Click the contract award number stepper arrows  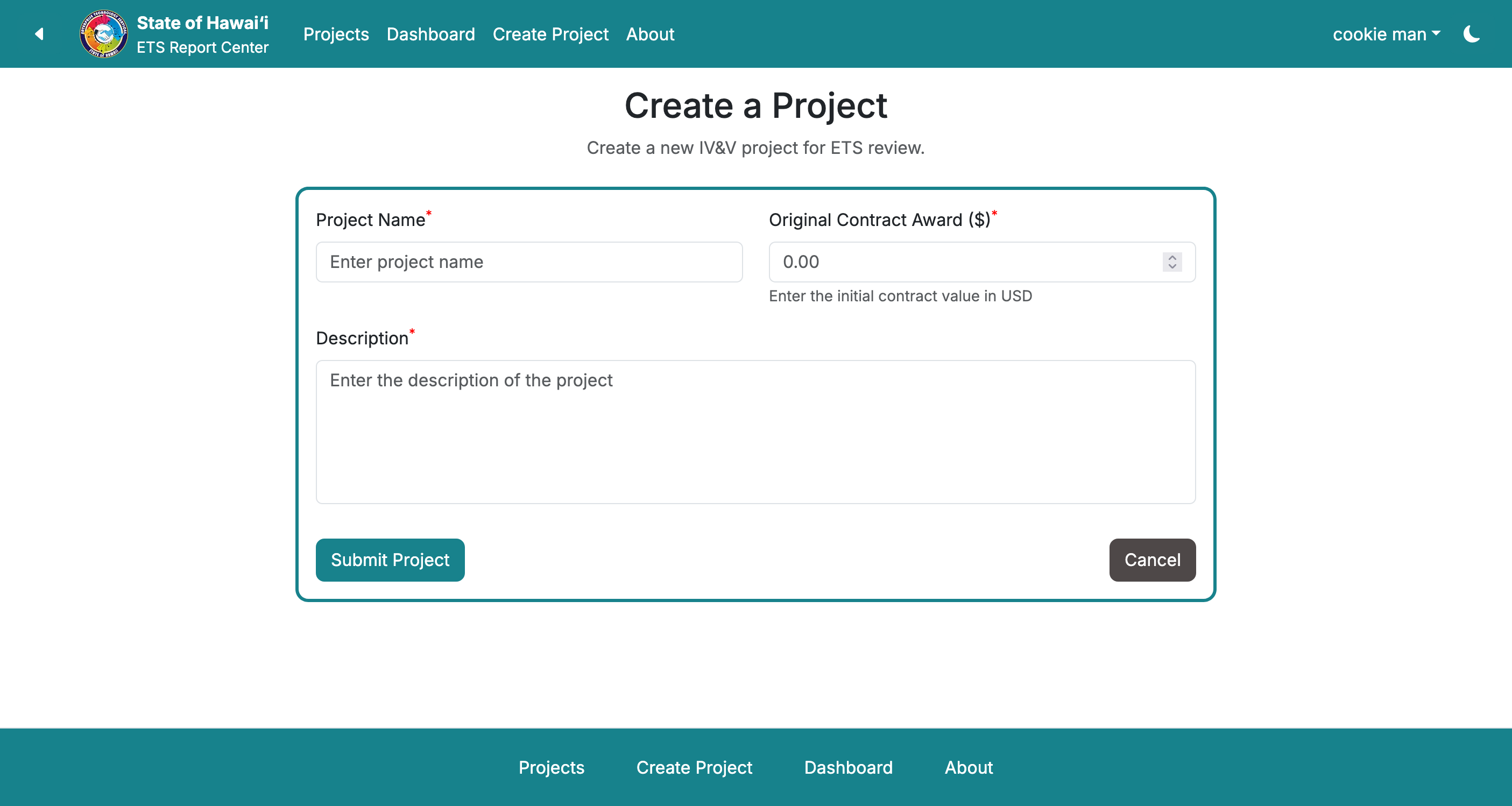pyautogui.click(x=1172, y=262)
